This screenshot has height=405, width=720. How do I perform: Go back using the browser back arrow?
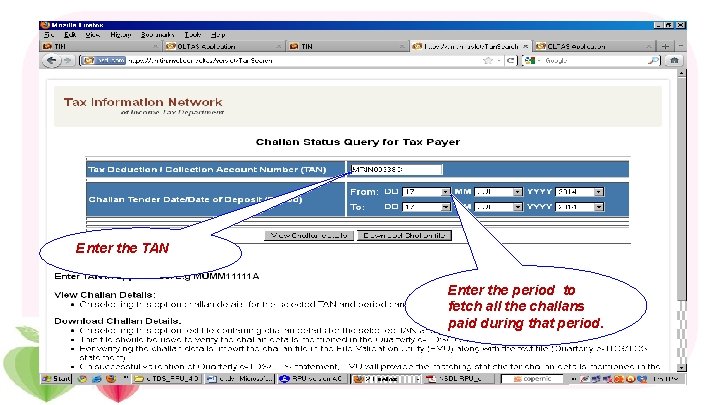tap(51, 60)
